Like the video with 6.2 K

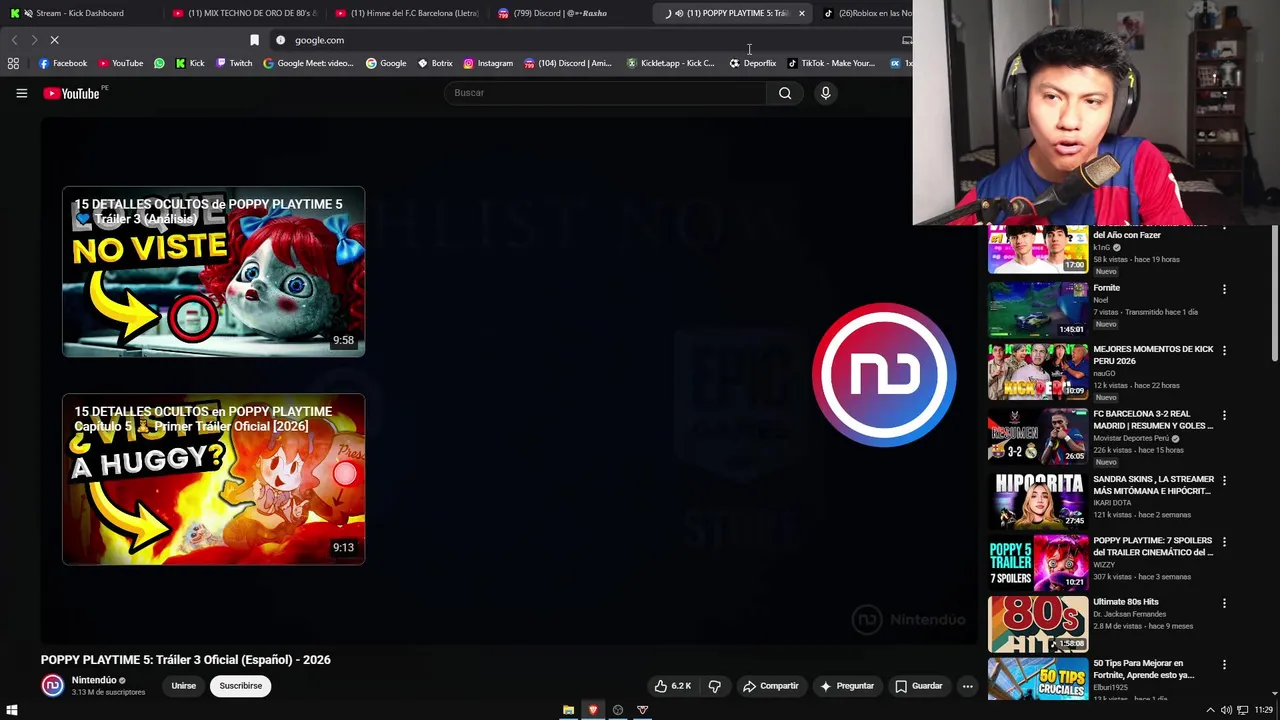pyautogui.click(x=673, y=686)
